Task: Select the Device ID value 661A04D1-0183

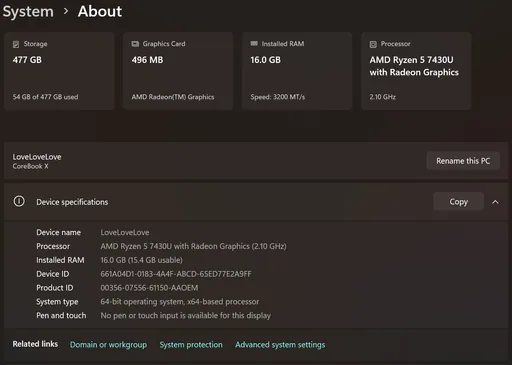Action: tap(176, 274)
